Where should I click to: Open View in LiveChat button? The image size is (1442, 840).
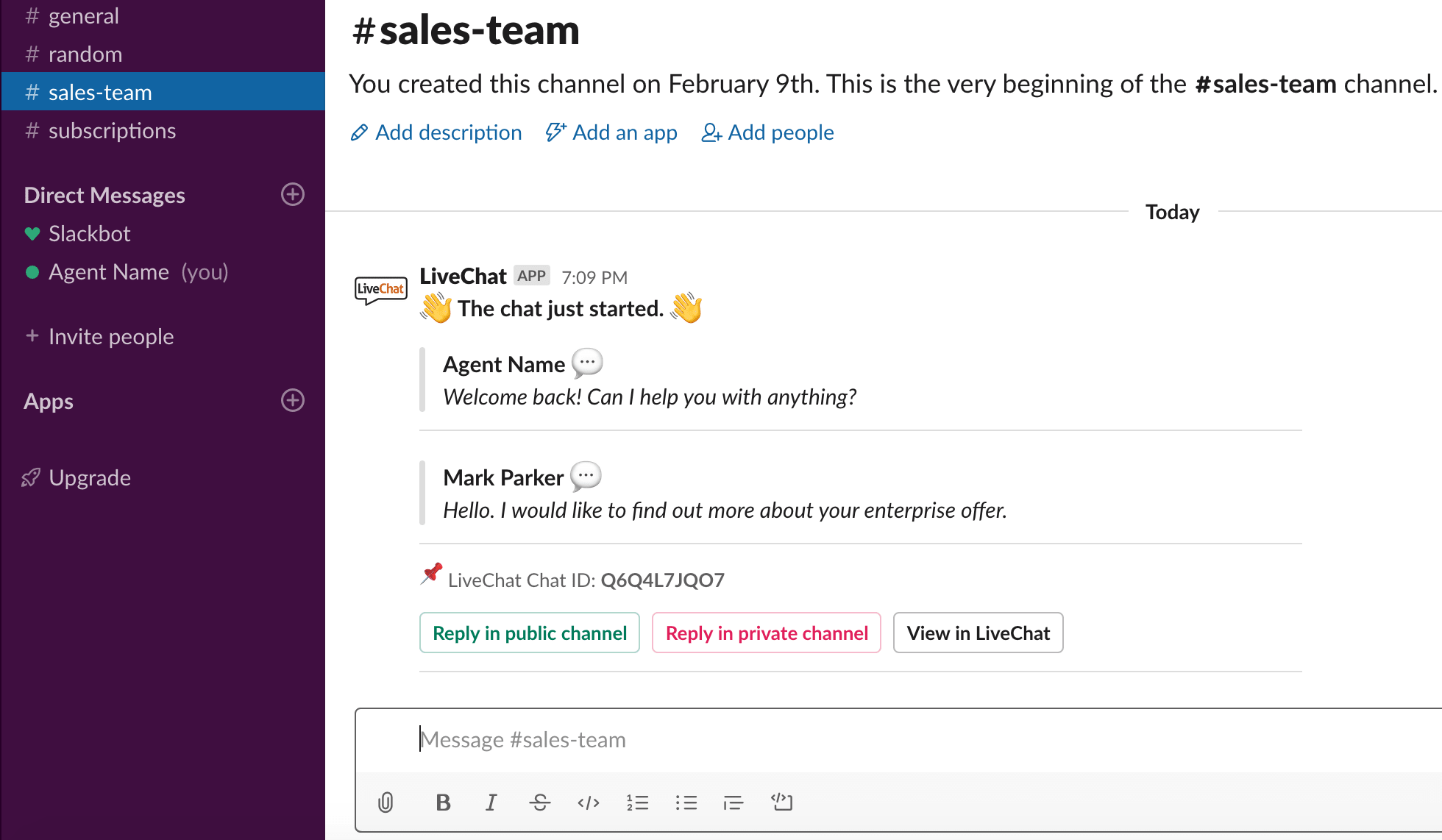(x=979, y=633)
